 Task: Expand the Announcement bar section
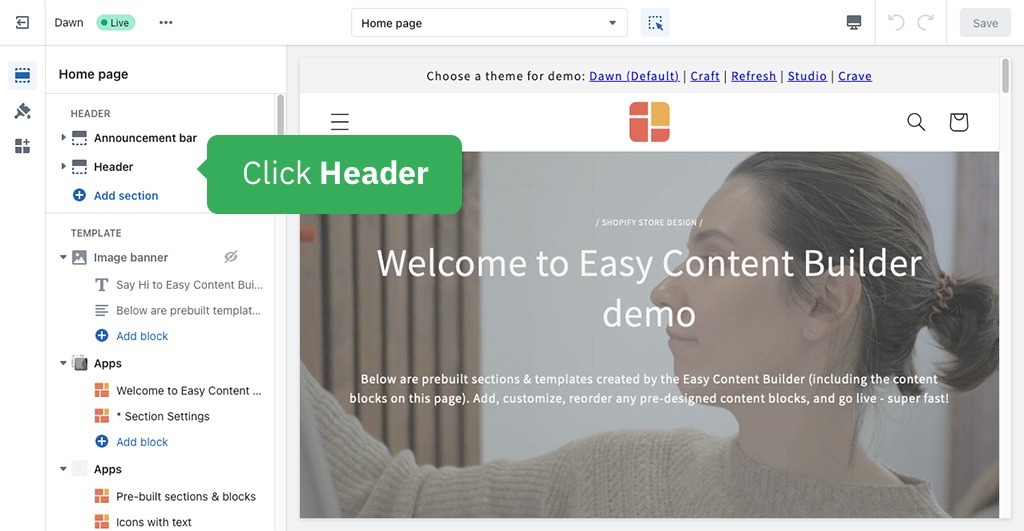pyautogui.click(x=63, y=138)
